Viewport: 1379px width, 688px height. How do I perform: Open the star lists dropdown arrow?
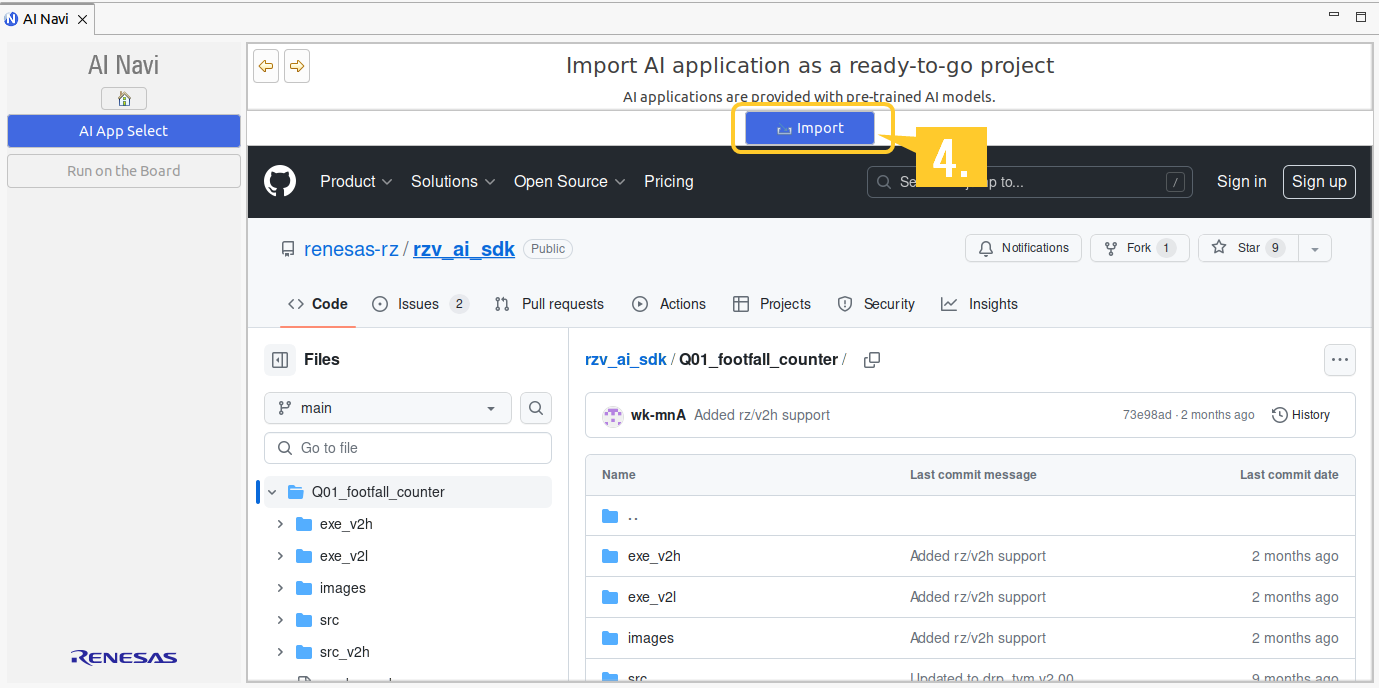(x=1315, y=248)
